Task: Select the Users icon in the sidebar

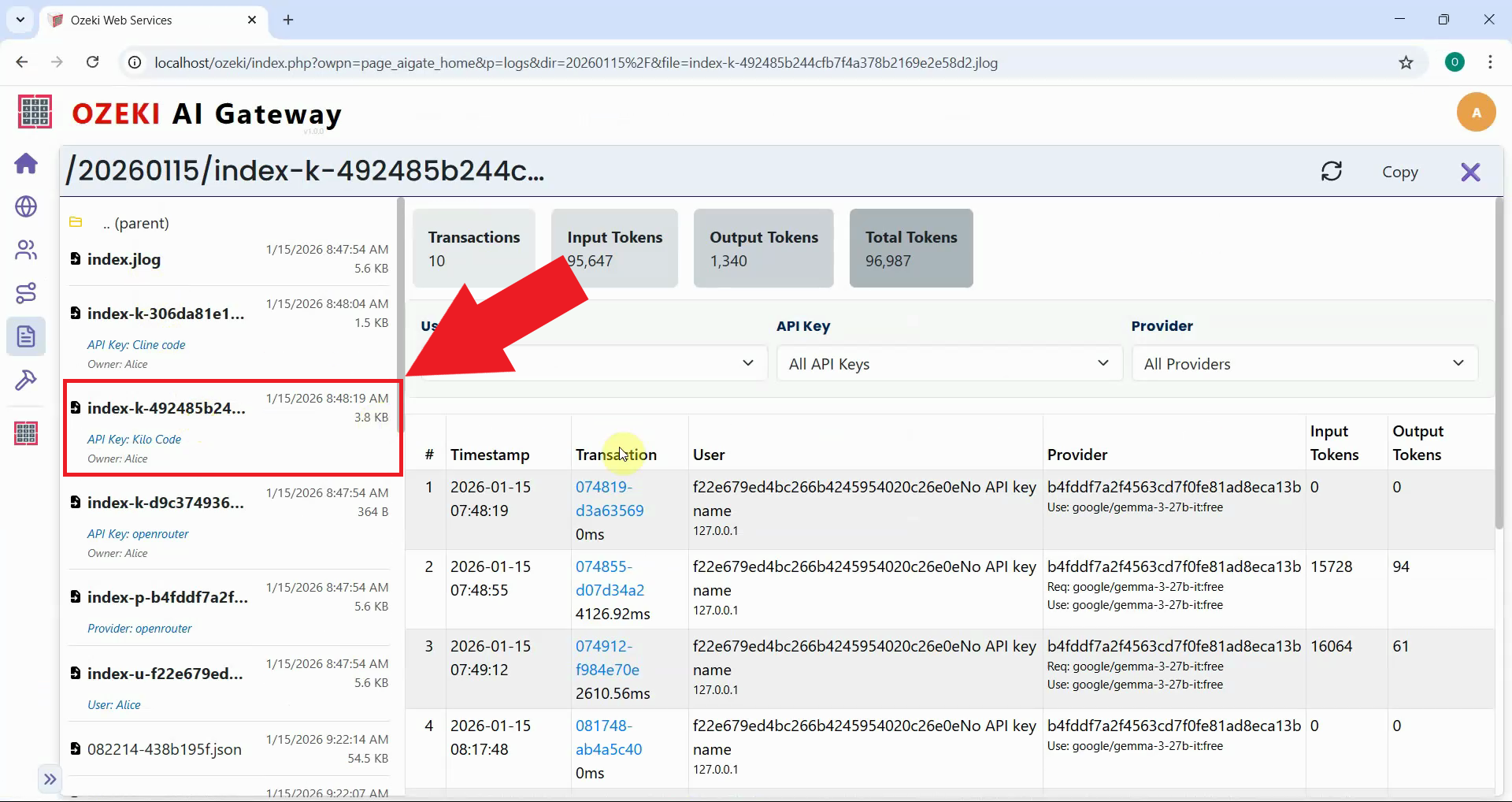Action: (26, 250)
